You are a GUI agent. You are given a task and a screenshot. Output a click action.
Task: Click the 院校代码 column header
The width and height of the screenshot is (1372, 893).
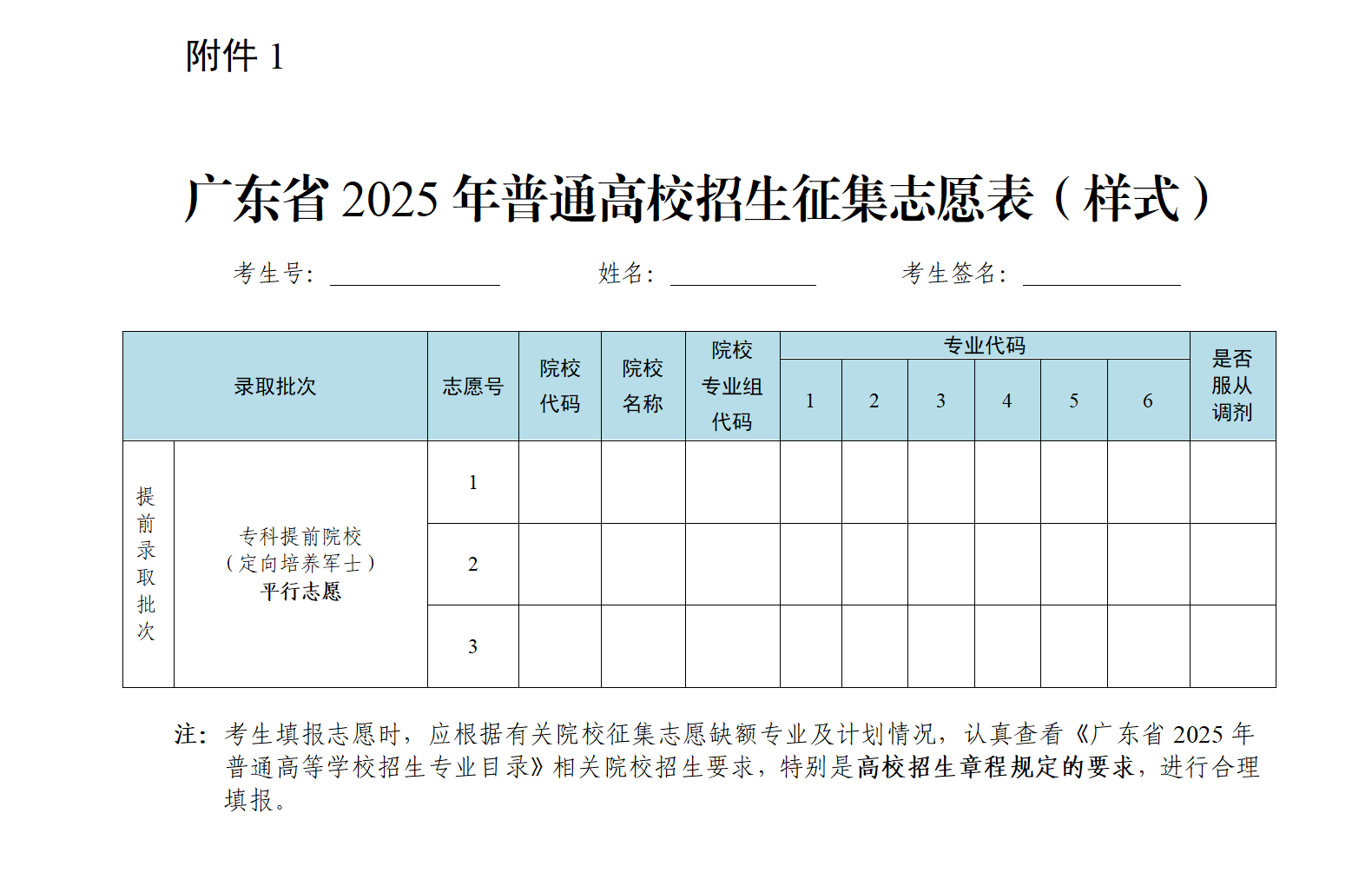560,387
